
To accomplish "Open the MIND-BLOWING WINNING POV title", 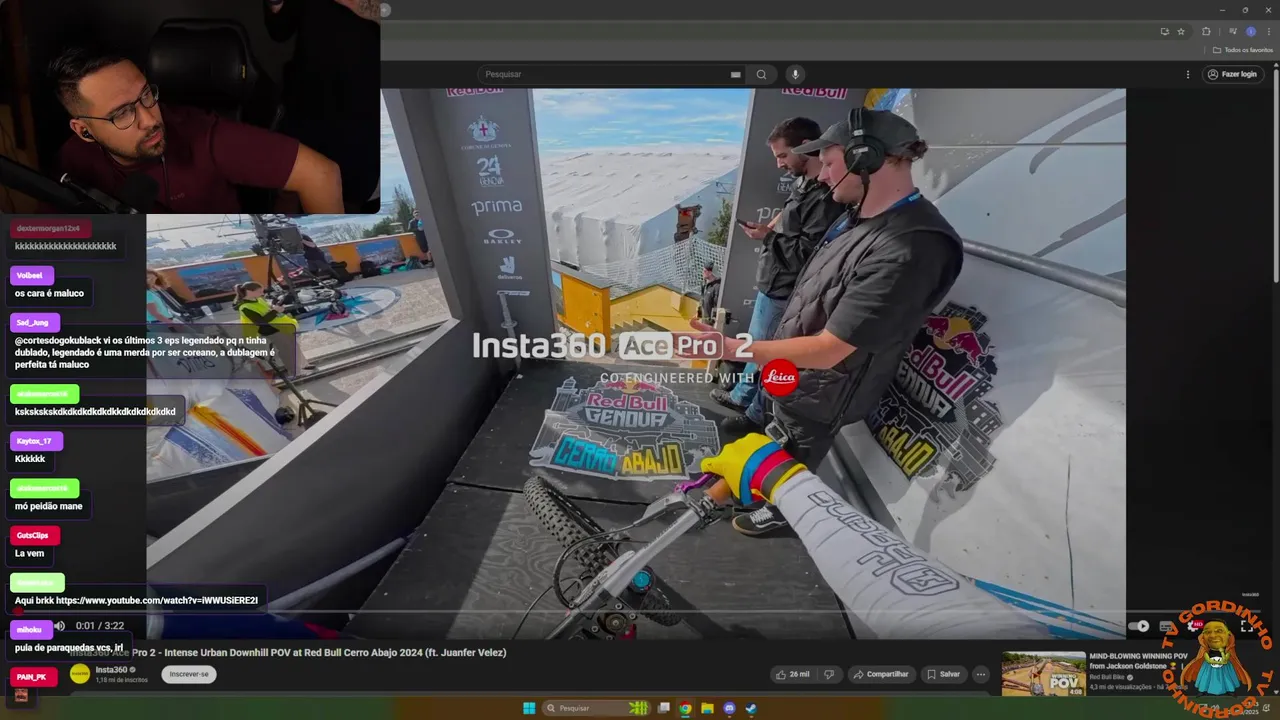I will pos(1138,661).
